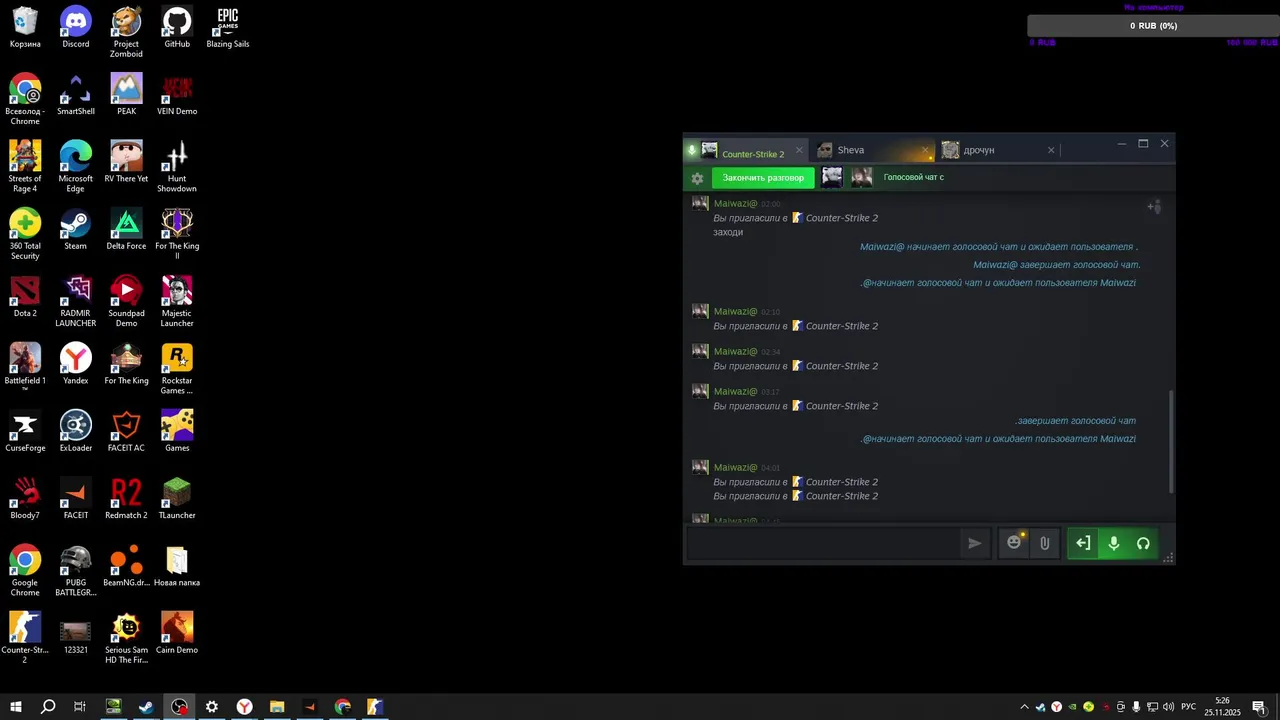Click Maiwazi@ avatar on the 04:01 message
Viewport: 1280px width, 720px height.
coord(700,467)
